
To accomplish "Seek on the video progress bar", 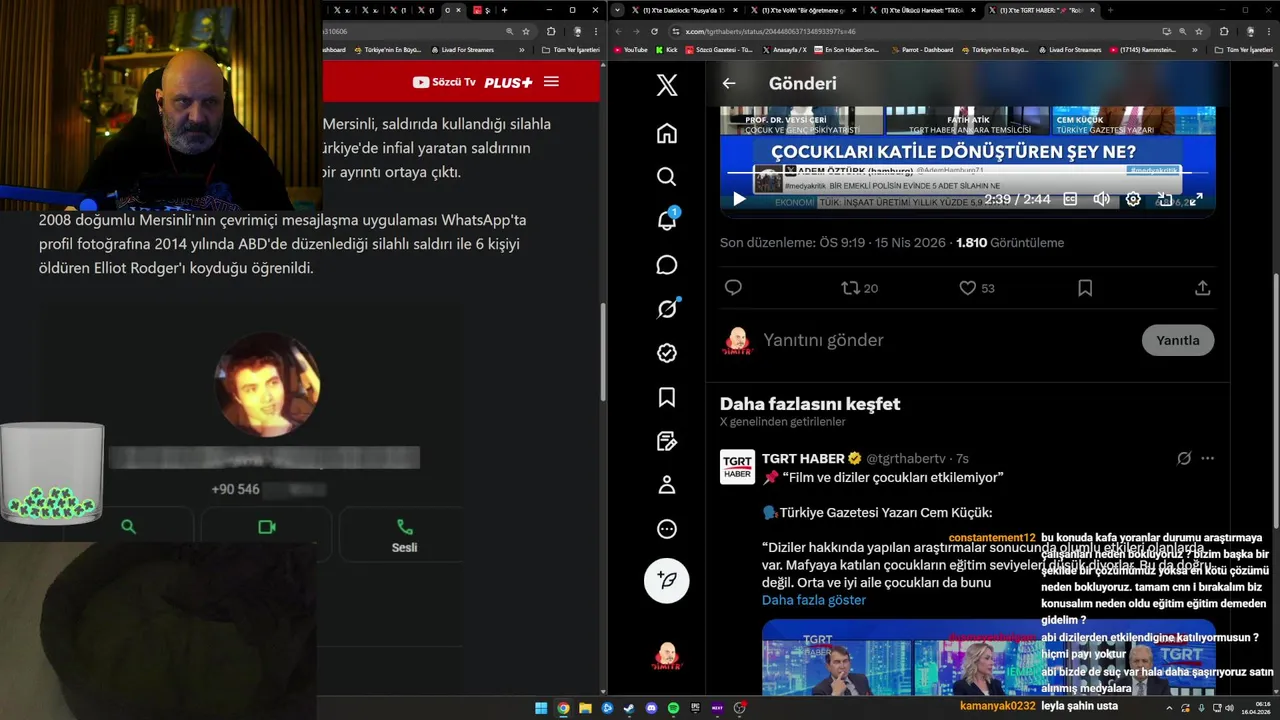I will pos(967,173).
